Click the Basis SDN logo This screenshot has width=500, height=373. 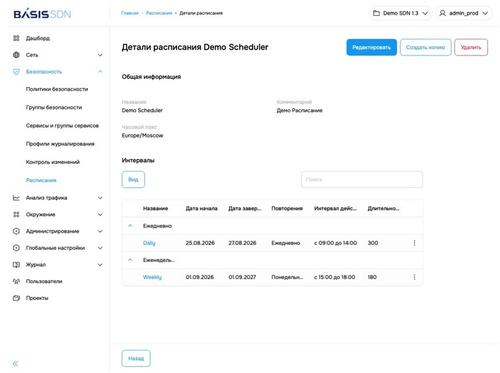point(42,14)
